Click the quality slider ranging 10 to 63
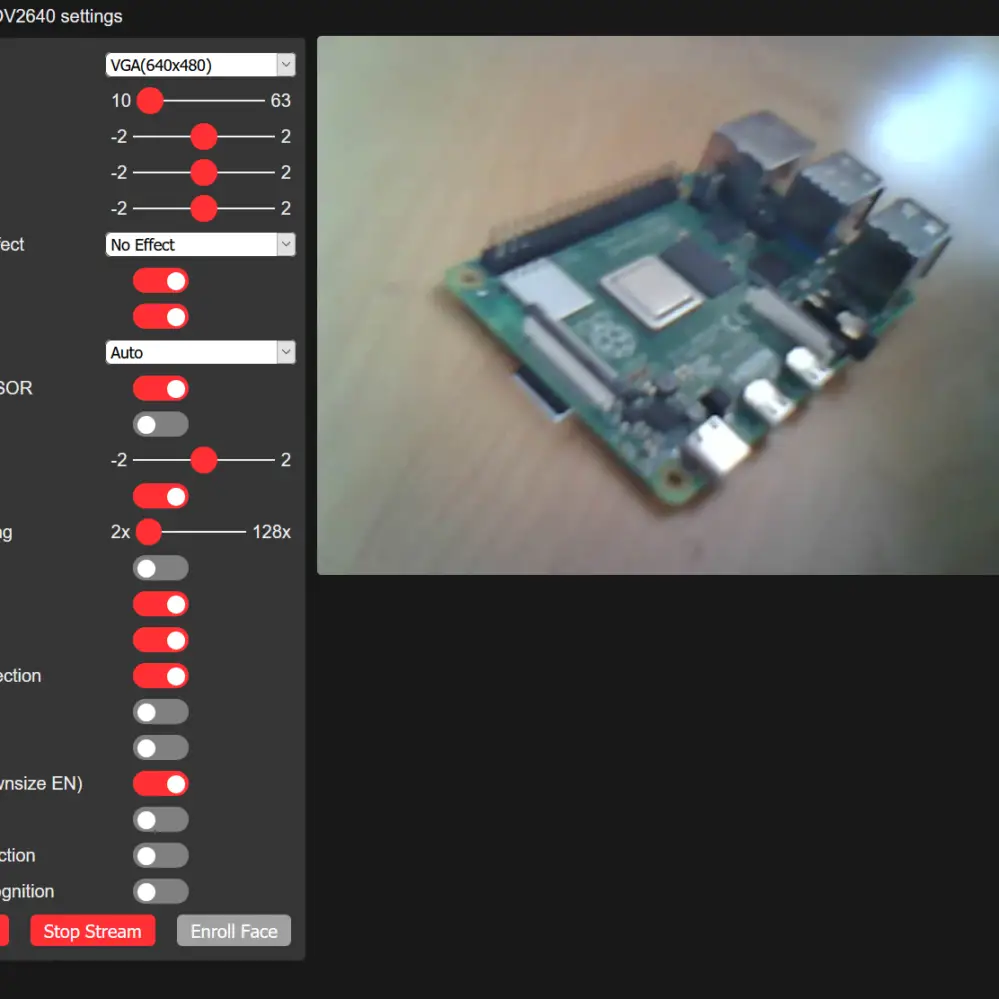The width and height of the screenshot is (999, 999). coord(201,101)
